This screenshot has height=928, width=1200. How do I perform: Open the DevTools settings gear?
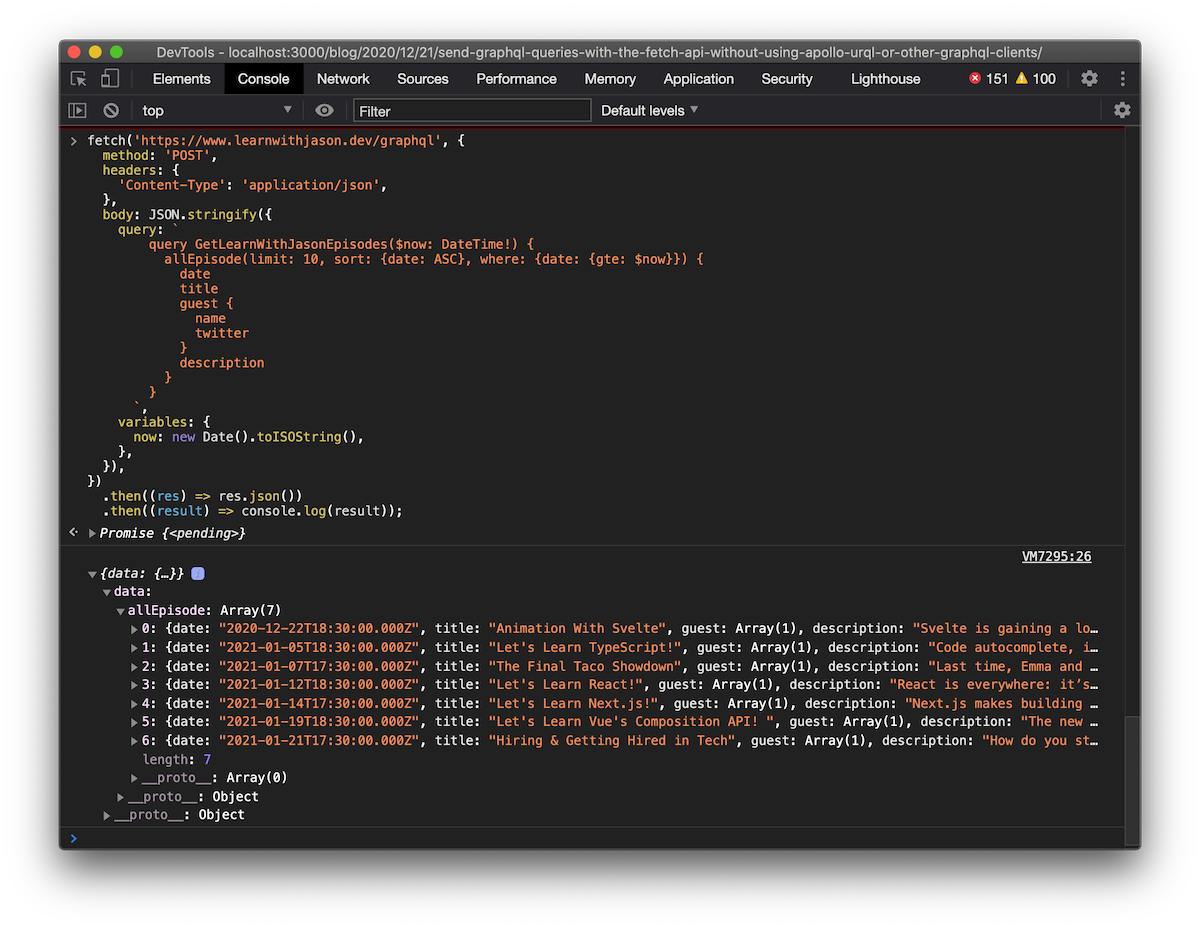1089,78
